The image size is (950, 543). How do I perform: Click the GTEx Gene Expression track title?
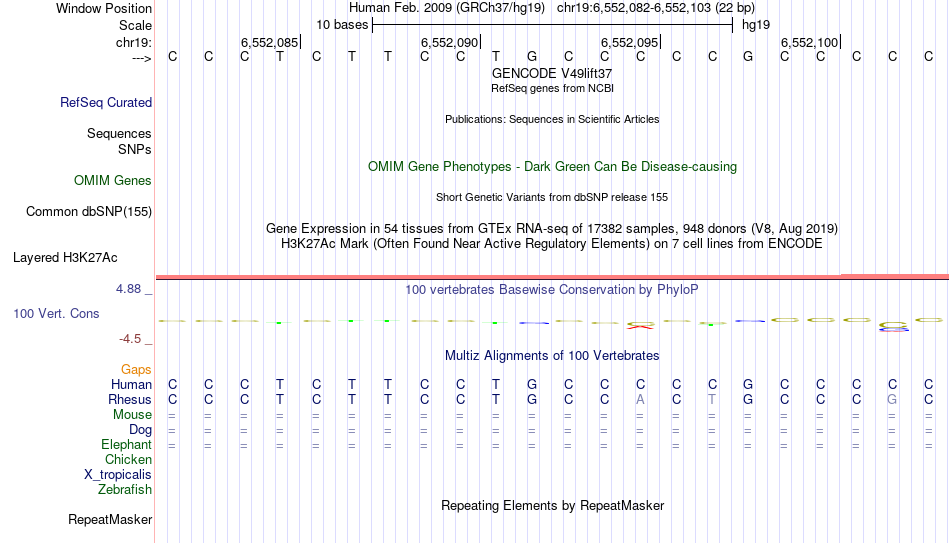tap(552, 228)
